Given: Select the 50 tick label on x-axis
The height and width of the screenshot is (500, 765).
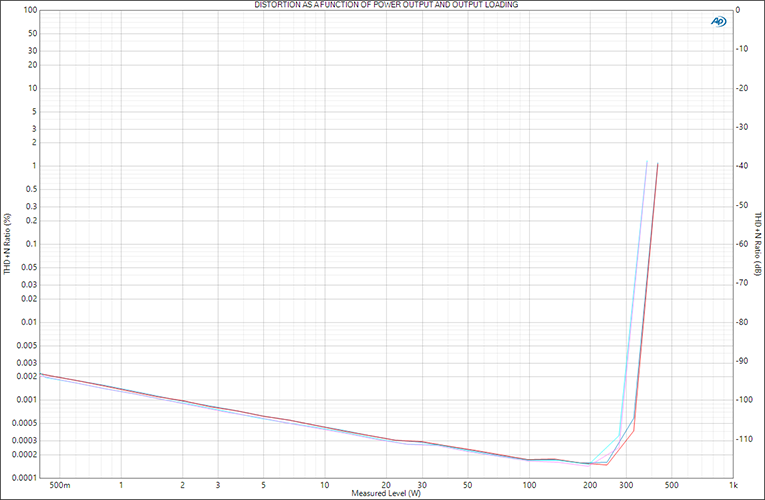Looking at the screenshot, I should (468, 485).
